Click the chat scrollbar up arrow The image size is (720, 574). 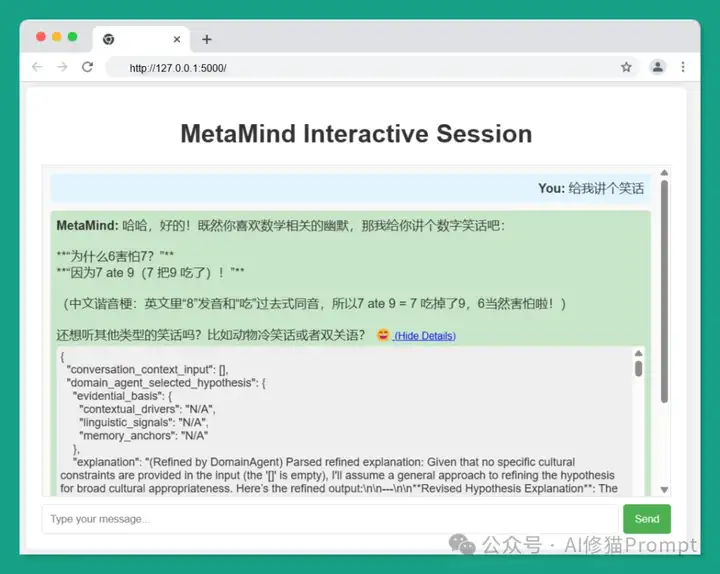click(664, 173)
